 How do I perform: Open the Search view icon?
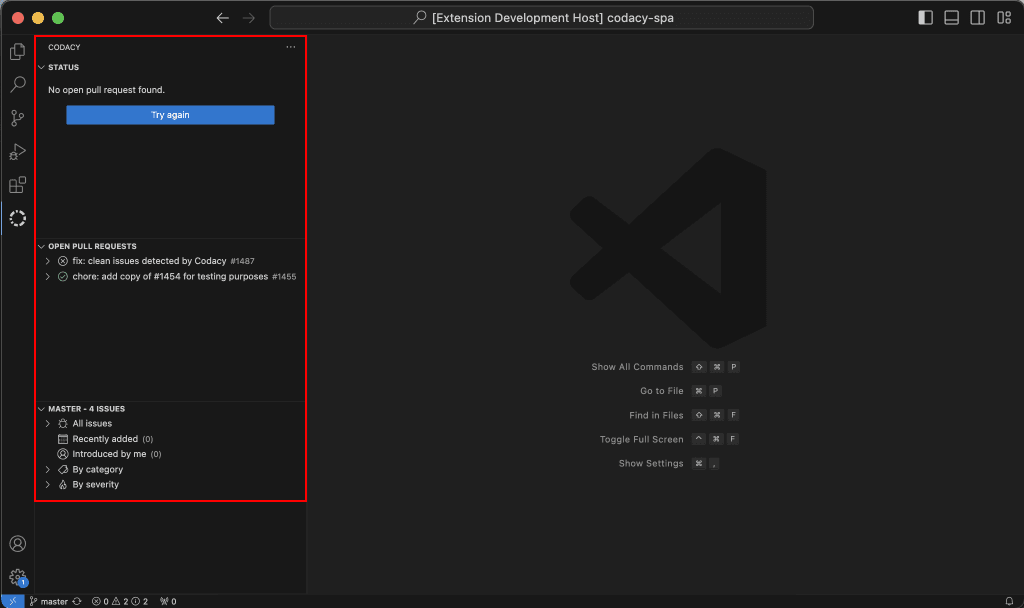17,85
